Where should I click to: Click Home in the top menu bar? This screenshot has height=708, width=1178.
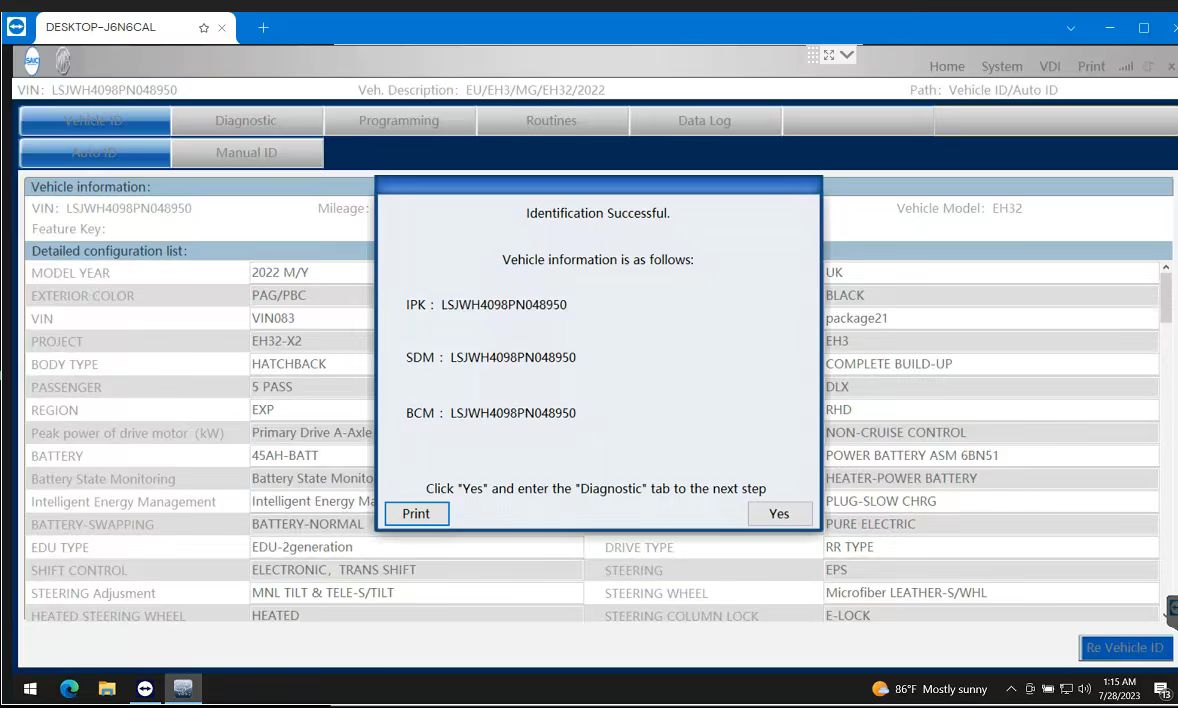(947, 66)
